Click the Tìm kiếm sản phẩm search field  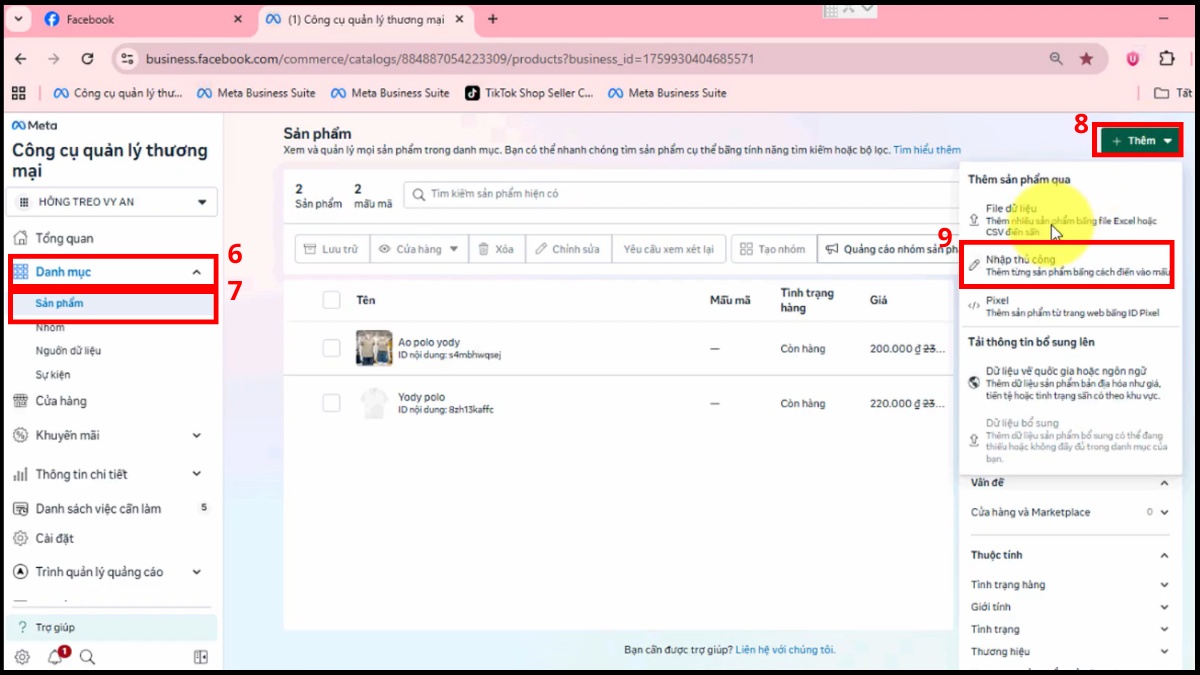click(x=680, y=194)
